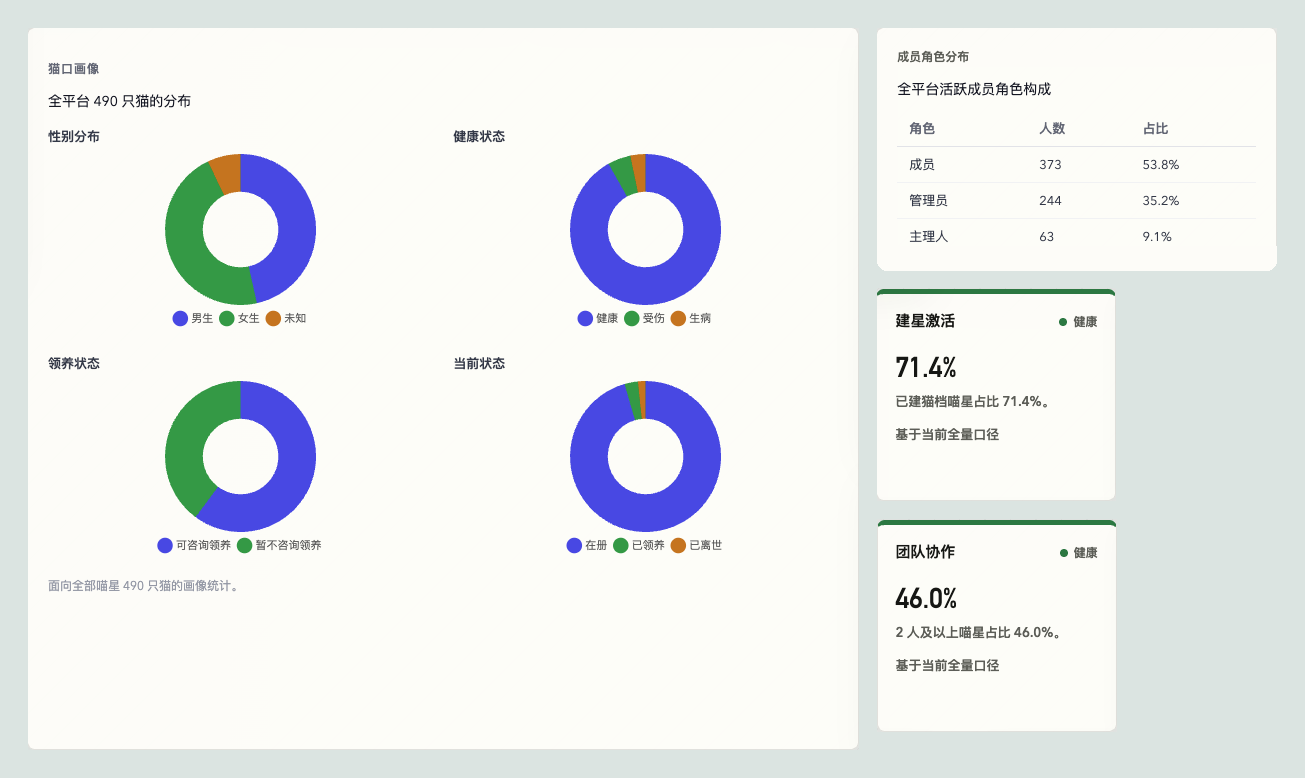1305x778 pixels.
Task: Toggle the 受伤 legend item
Action: tap(644, 318)
